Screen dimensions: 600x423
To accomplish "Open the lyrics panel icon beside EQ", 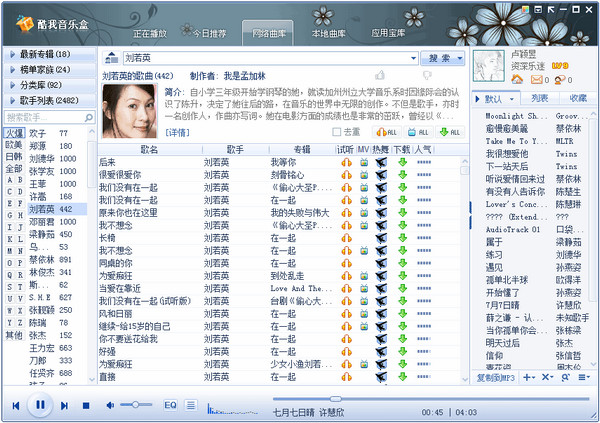I will 191,405.
